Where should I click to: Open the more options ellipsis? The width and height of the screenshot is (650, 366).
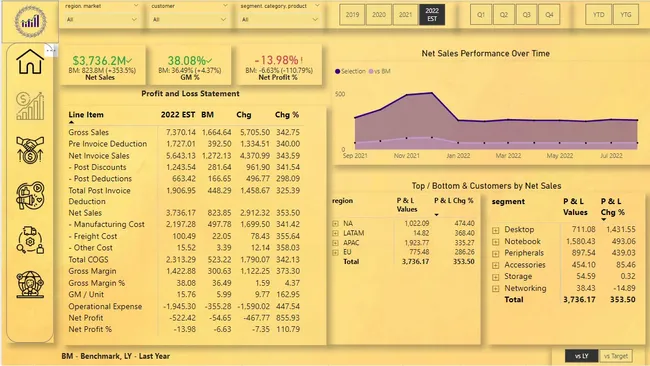51,51
